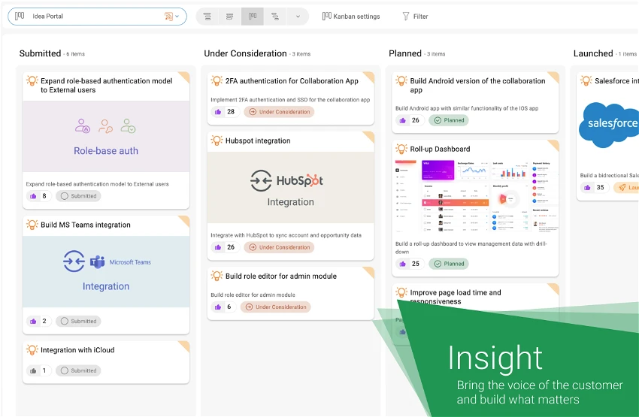Click the Submitted column header

click(x=40, y=53)
